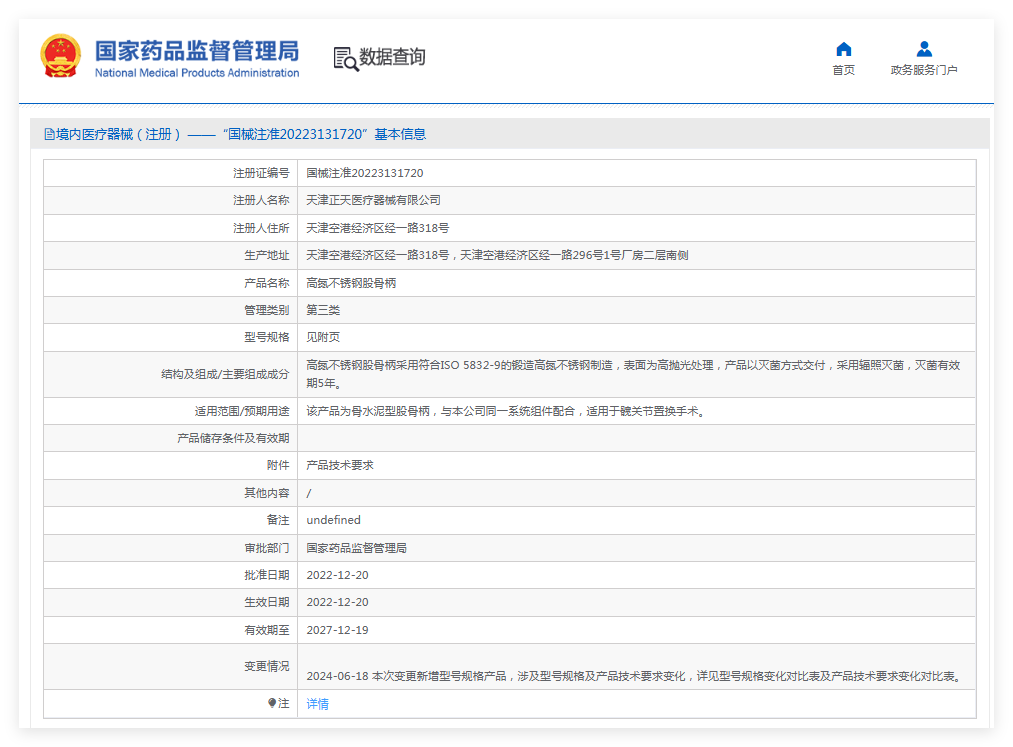Click registrant name 天津正天医疗器械有限公司
The image size is (1013, 747).
click(373, 200)
